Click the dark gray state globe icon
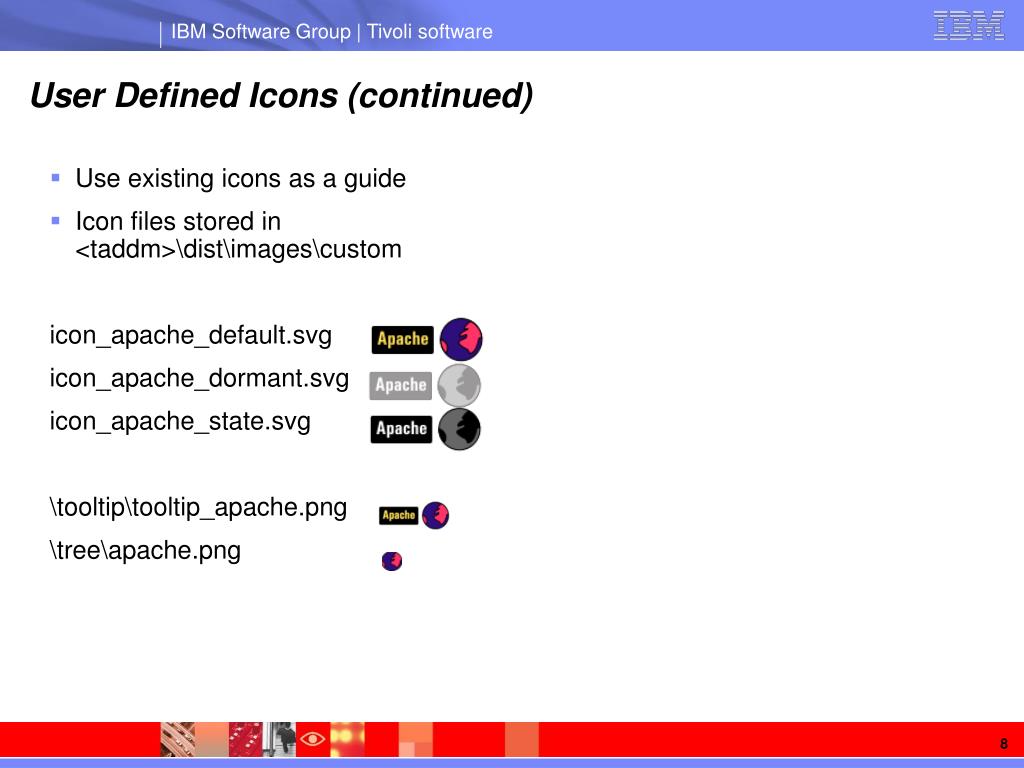The width and height of the screenshot is (1024, 768). 459,429
